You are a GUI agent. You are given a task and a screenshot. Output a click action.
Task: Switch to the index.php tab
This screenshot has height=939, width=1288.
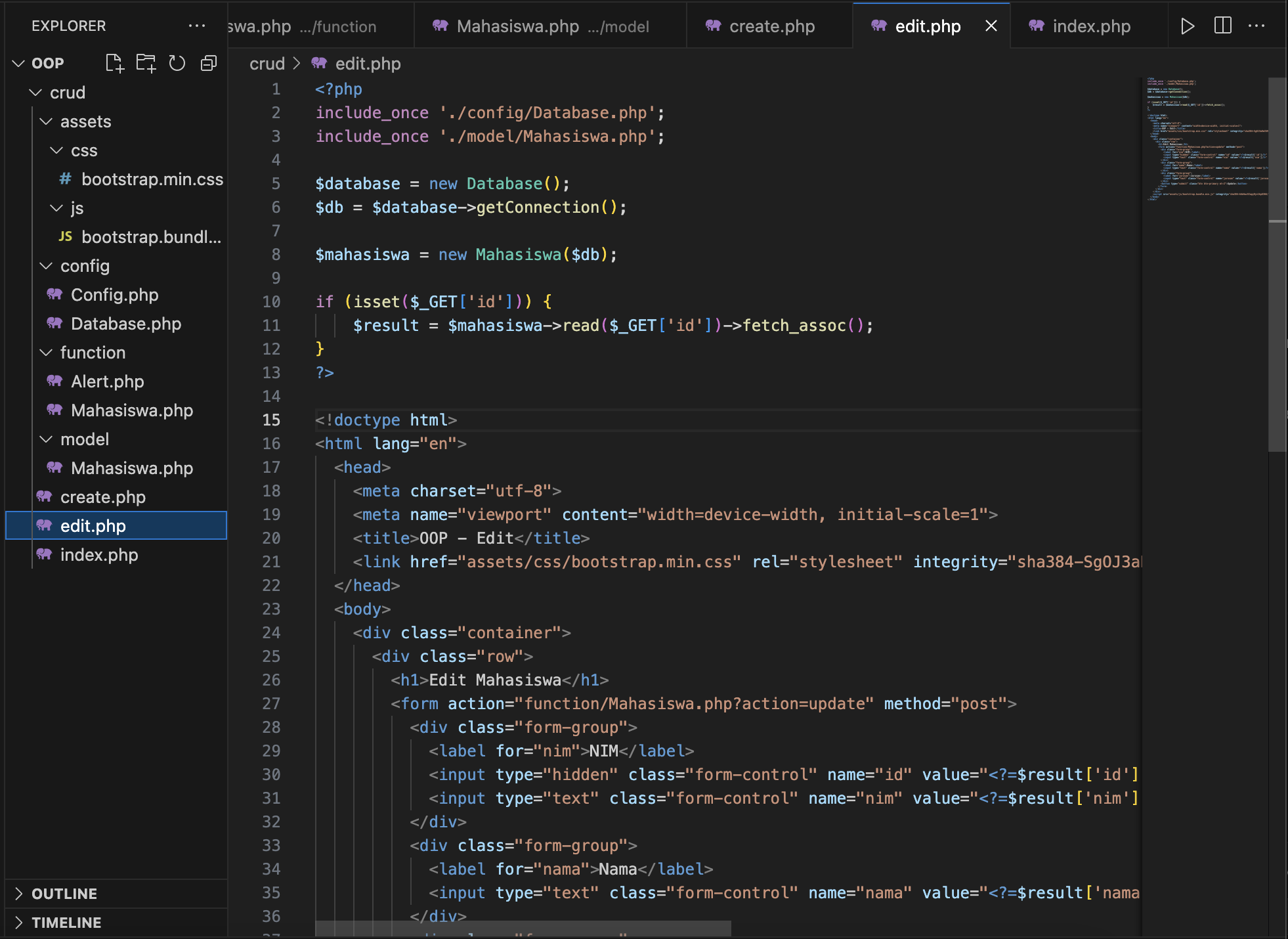tap(1091, 26)
